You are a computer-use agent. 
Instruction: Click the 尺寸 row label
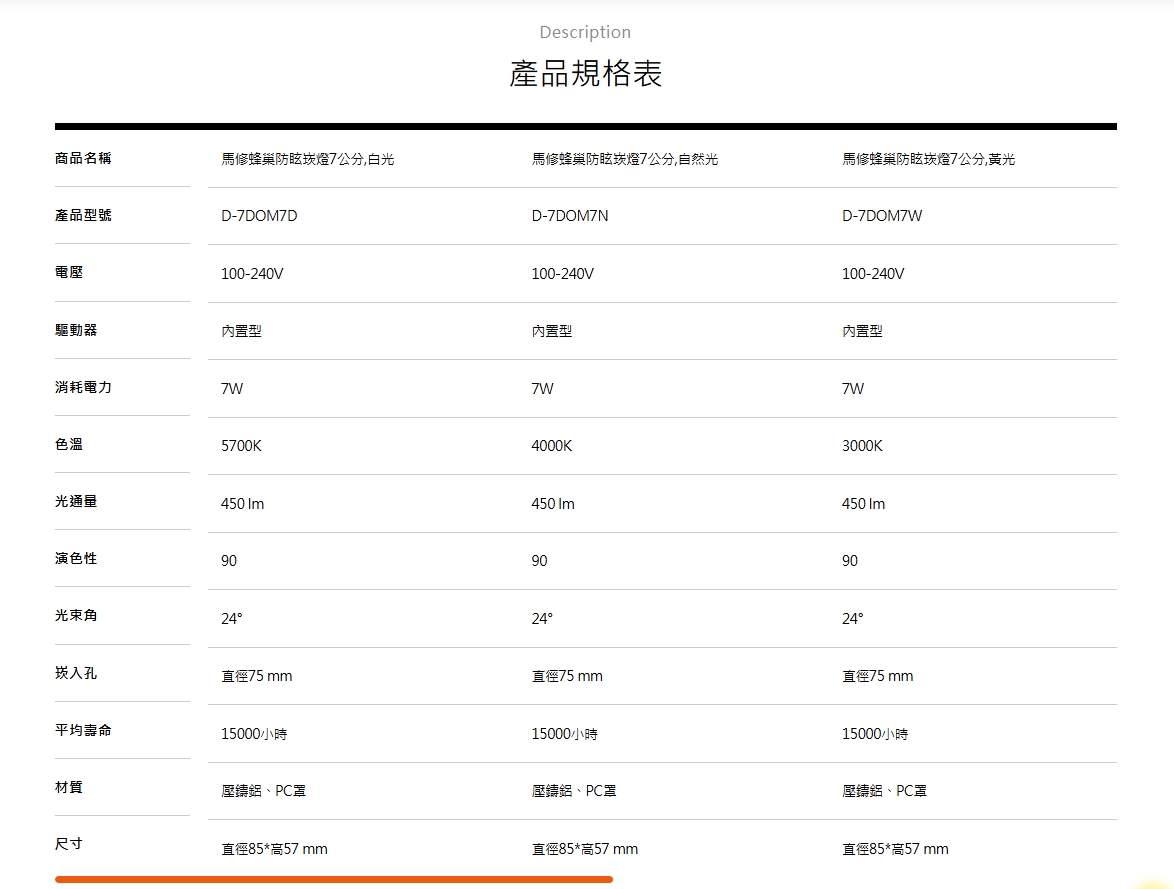69,844
